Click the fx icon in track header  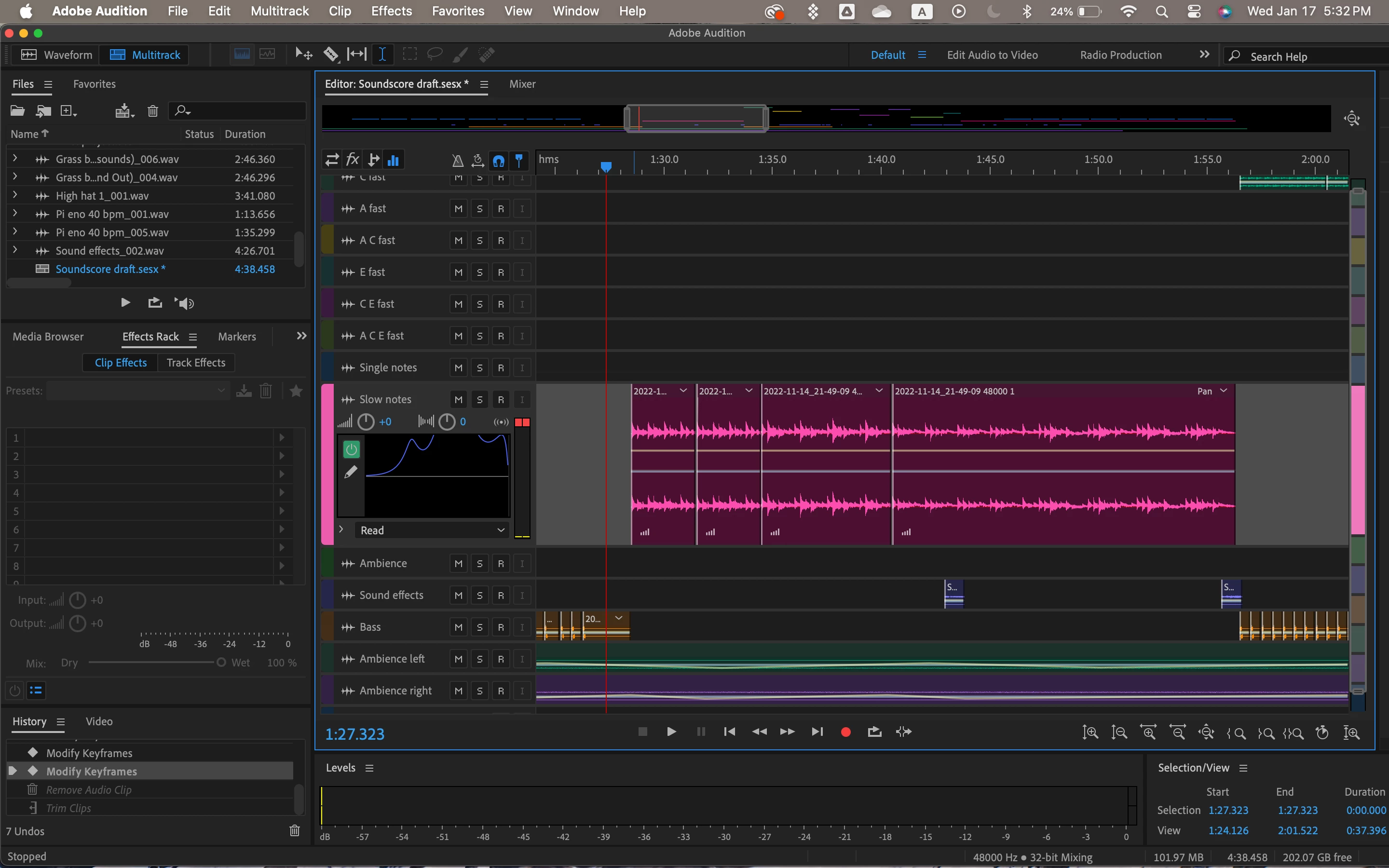tap(353, 160)
